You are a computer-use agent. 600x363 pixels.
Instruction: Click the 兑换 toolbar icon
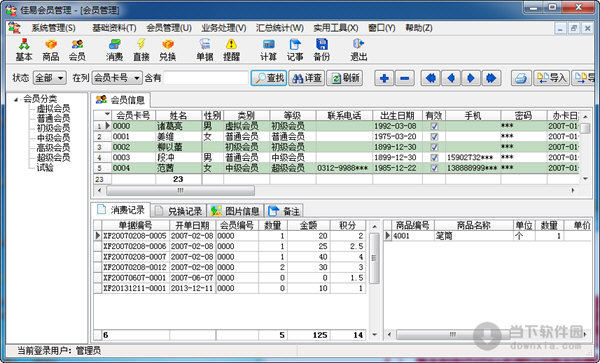pos(168,50)
